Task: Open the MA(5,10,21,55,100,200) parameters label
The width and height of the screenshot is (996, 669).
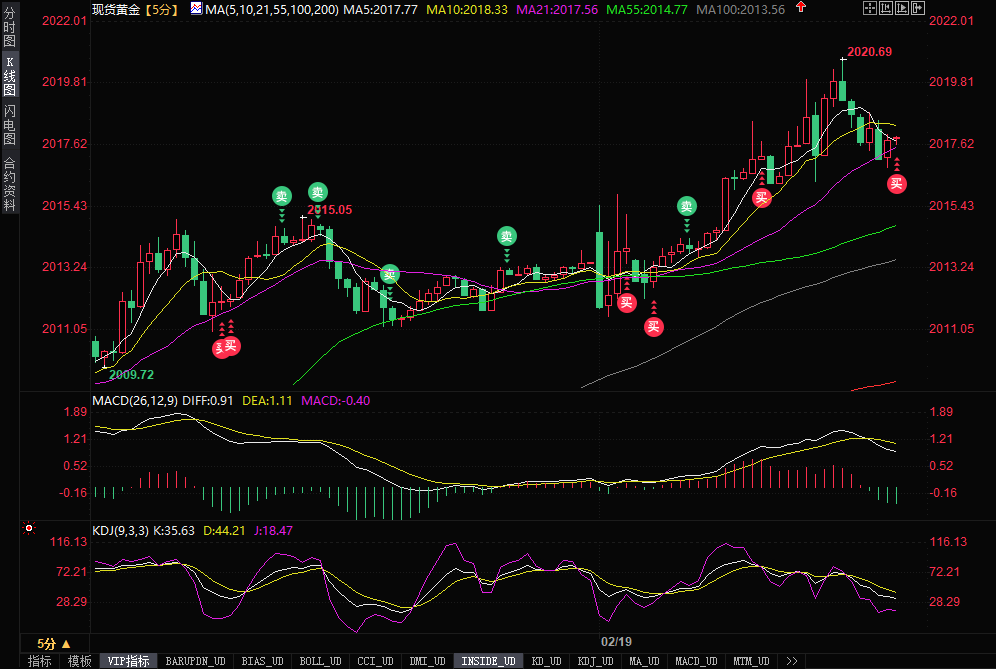Action: [x=271, y=9]
